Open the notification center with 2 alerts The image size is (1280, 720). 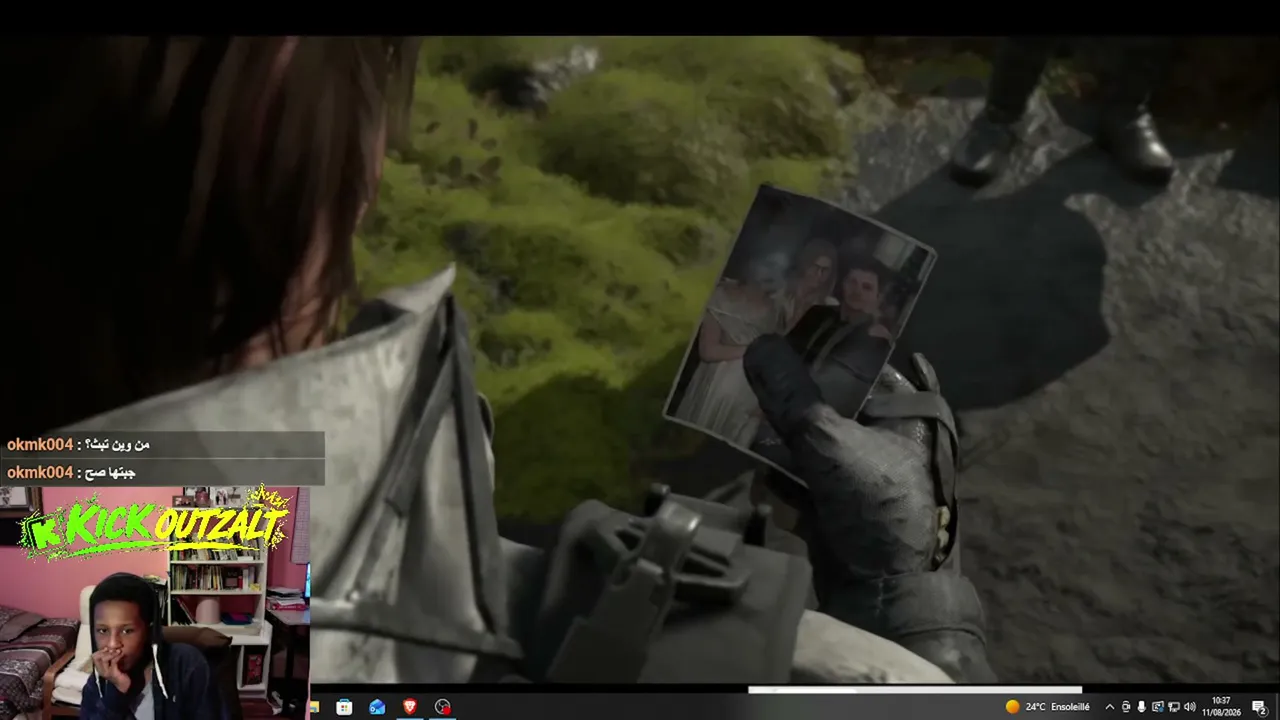click(1260, 707)
